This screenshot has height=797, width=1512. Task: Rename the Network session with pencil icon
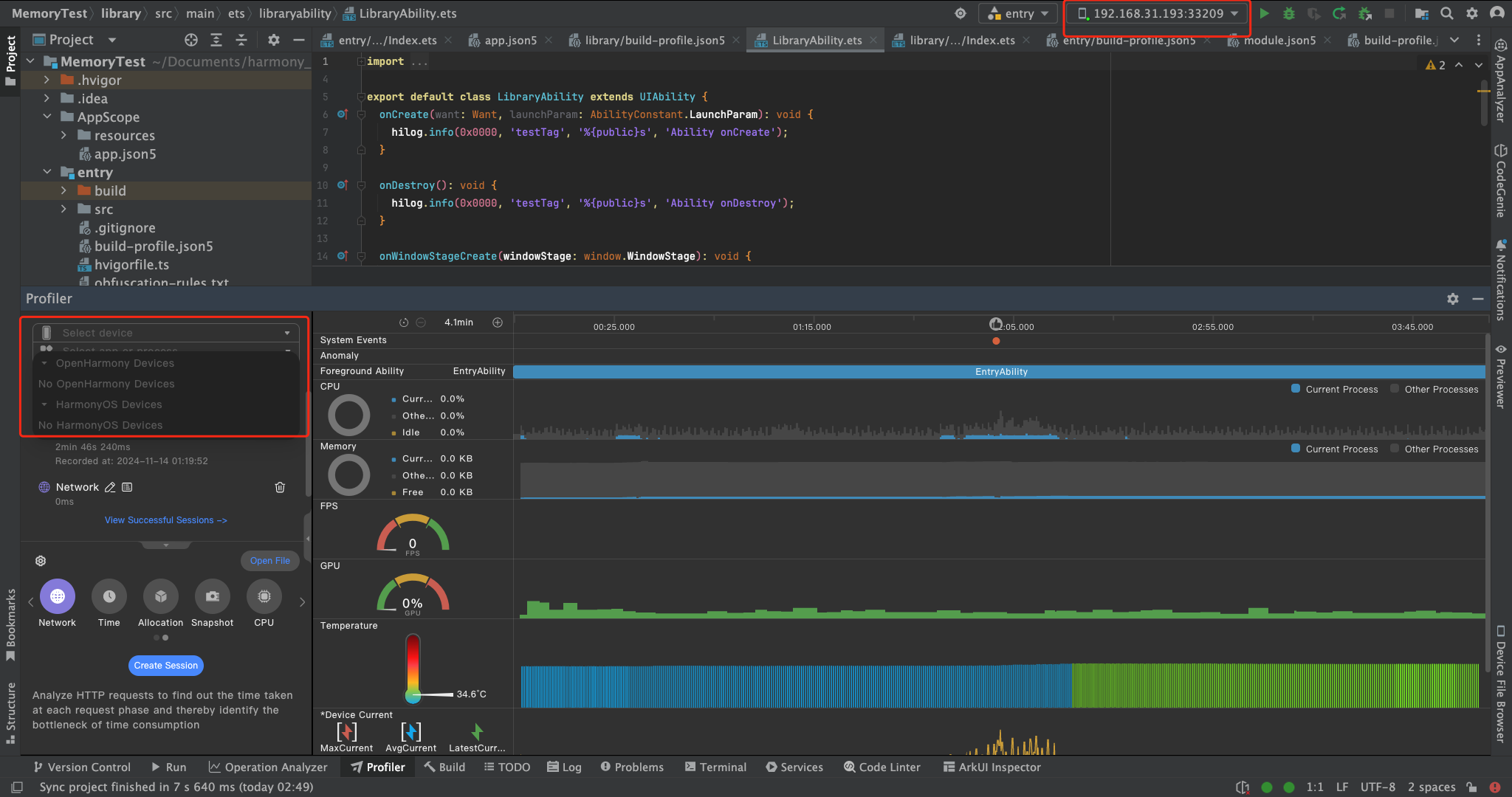[x=110, y=487]
